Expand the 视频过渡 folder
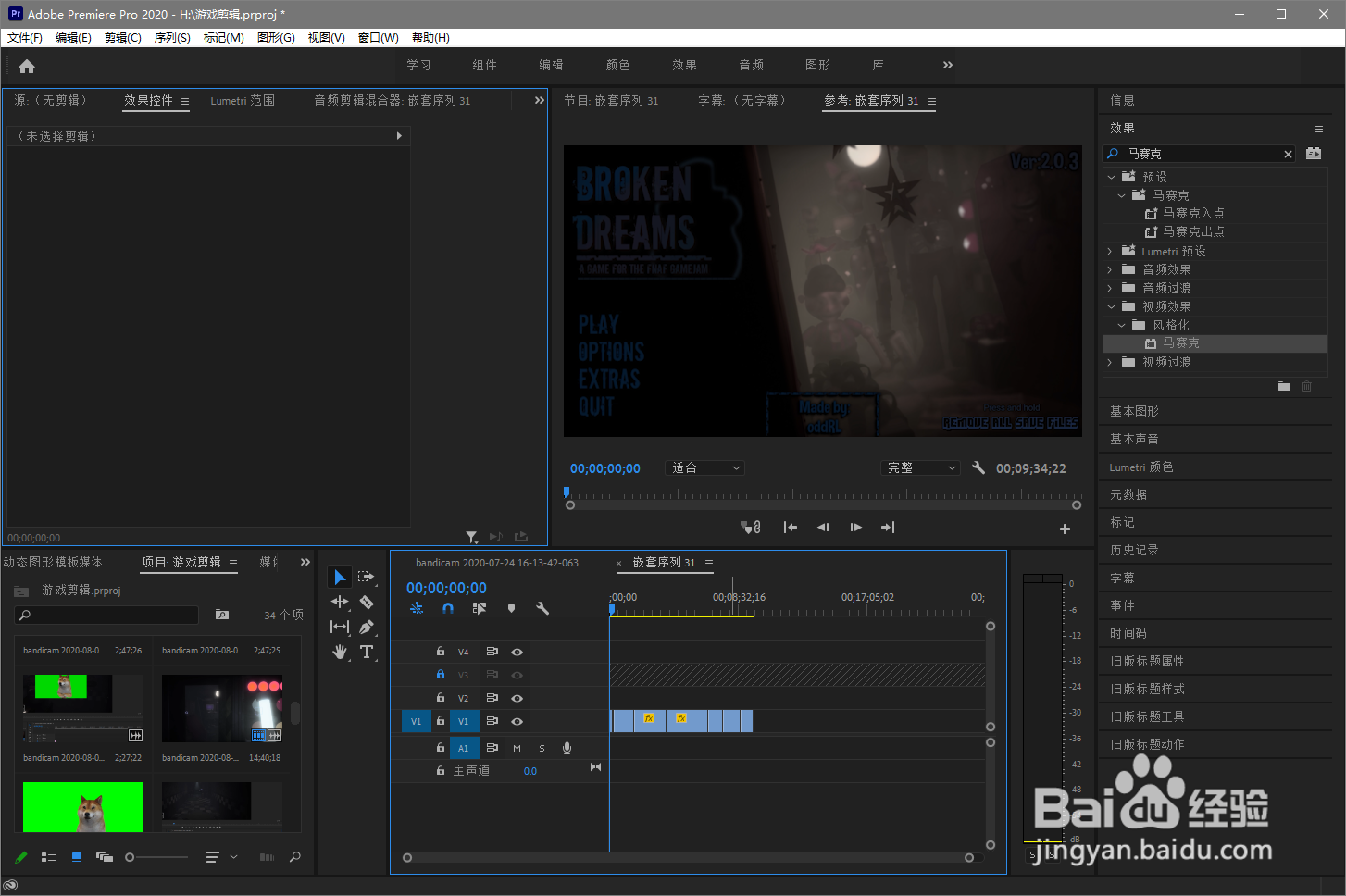Image resolution: width=1346 pixels, height=896 pixels. (1110, 362)
